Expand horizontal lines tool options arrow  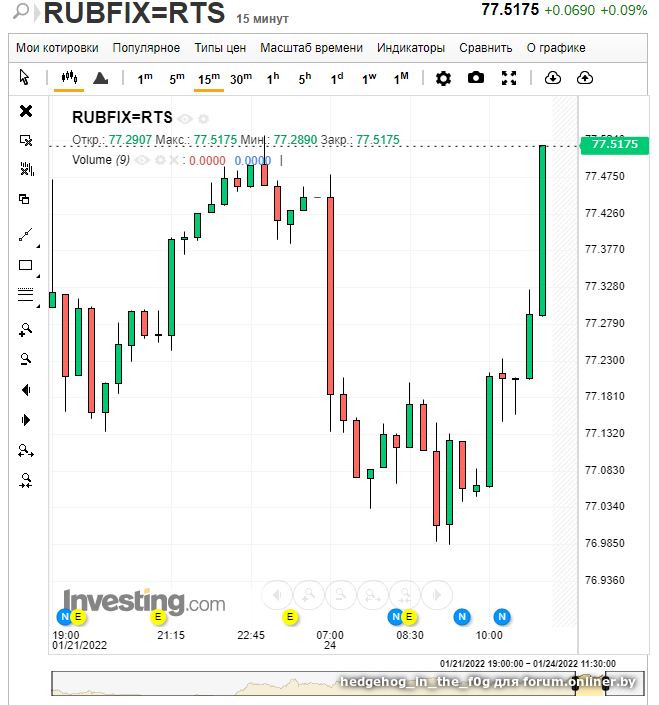pos(38,306)
